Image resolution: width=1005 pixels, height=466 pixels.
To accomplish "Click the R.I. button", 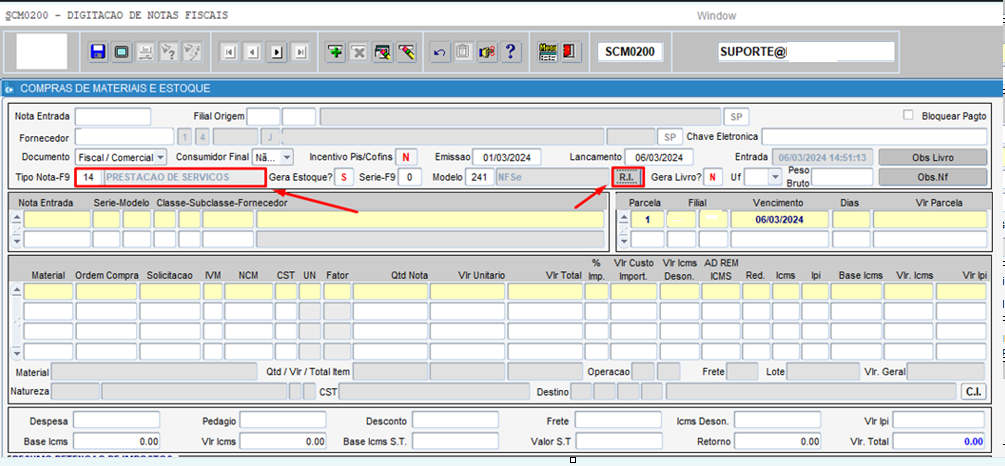I will click(627, 177).
